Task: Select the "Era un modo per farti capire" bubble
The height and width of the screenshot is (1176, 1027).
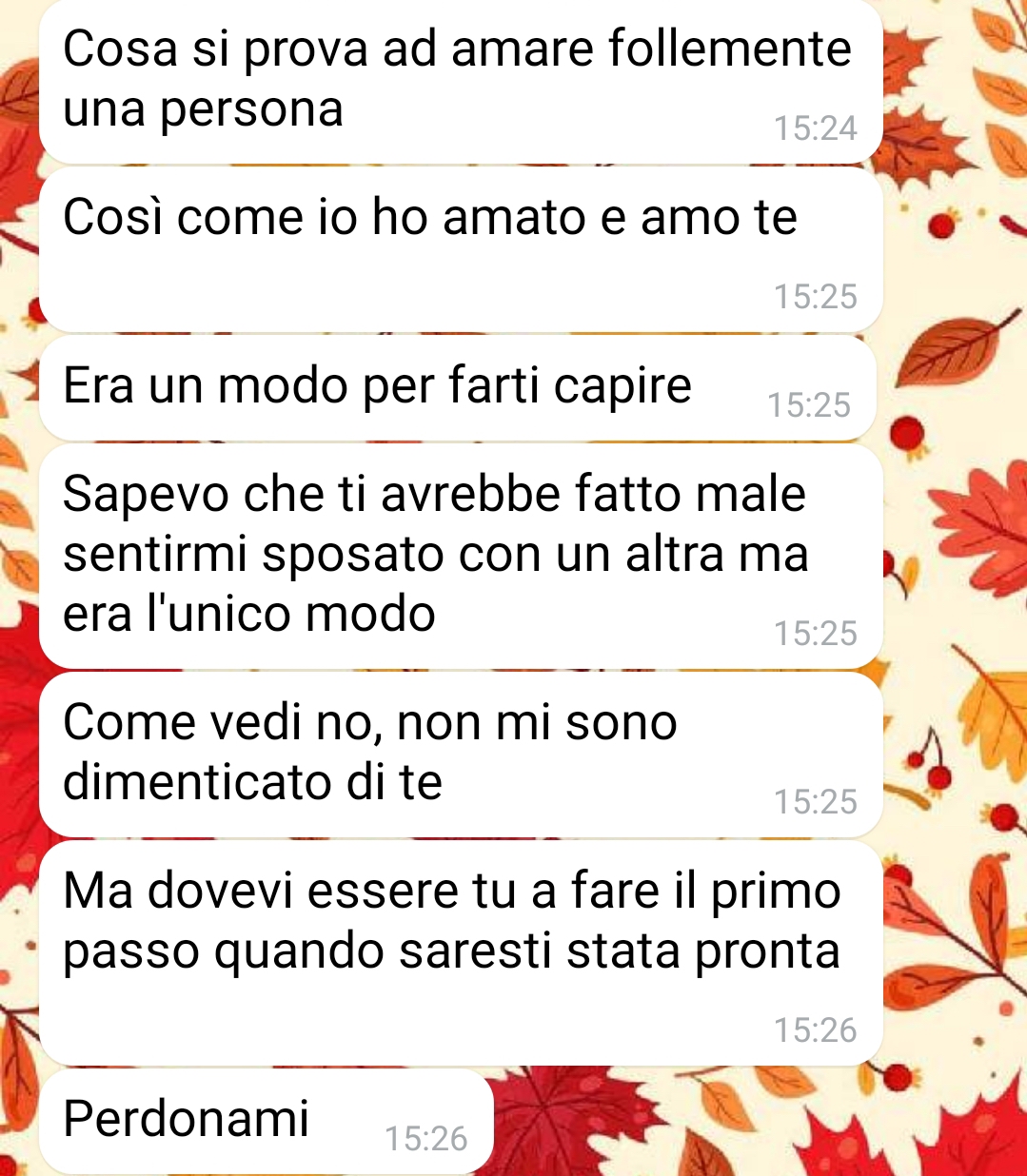Action: (458, 388)
